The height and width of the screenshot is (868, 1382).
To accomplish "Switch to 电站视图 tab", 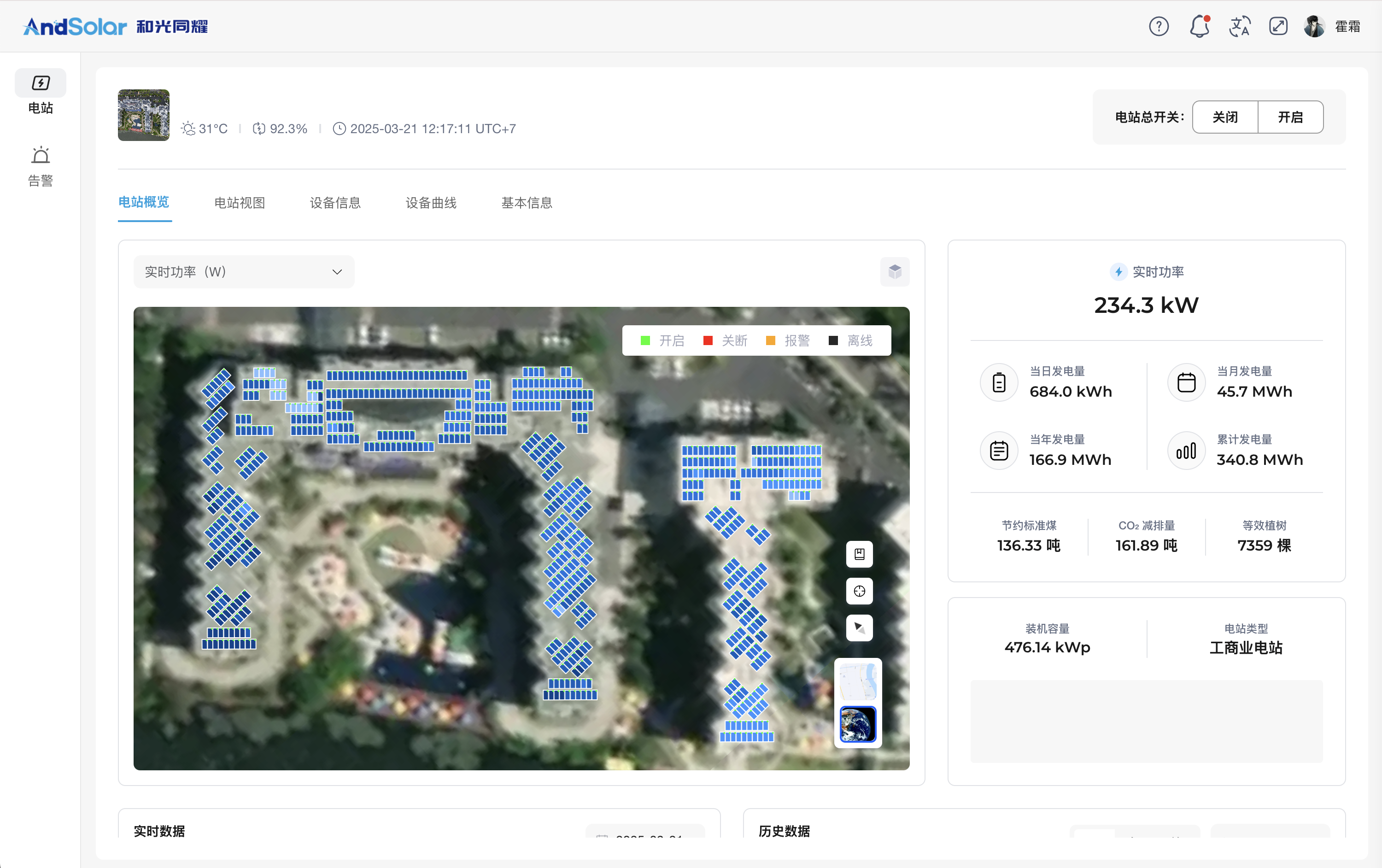I will point(240,203).
